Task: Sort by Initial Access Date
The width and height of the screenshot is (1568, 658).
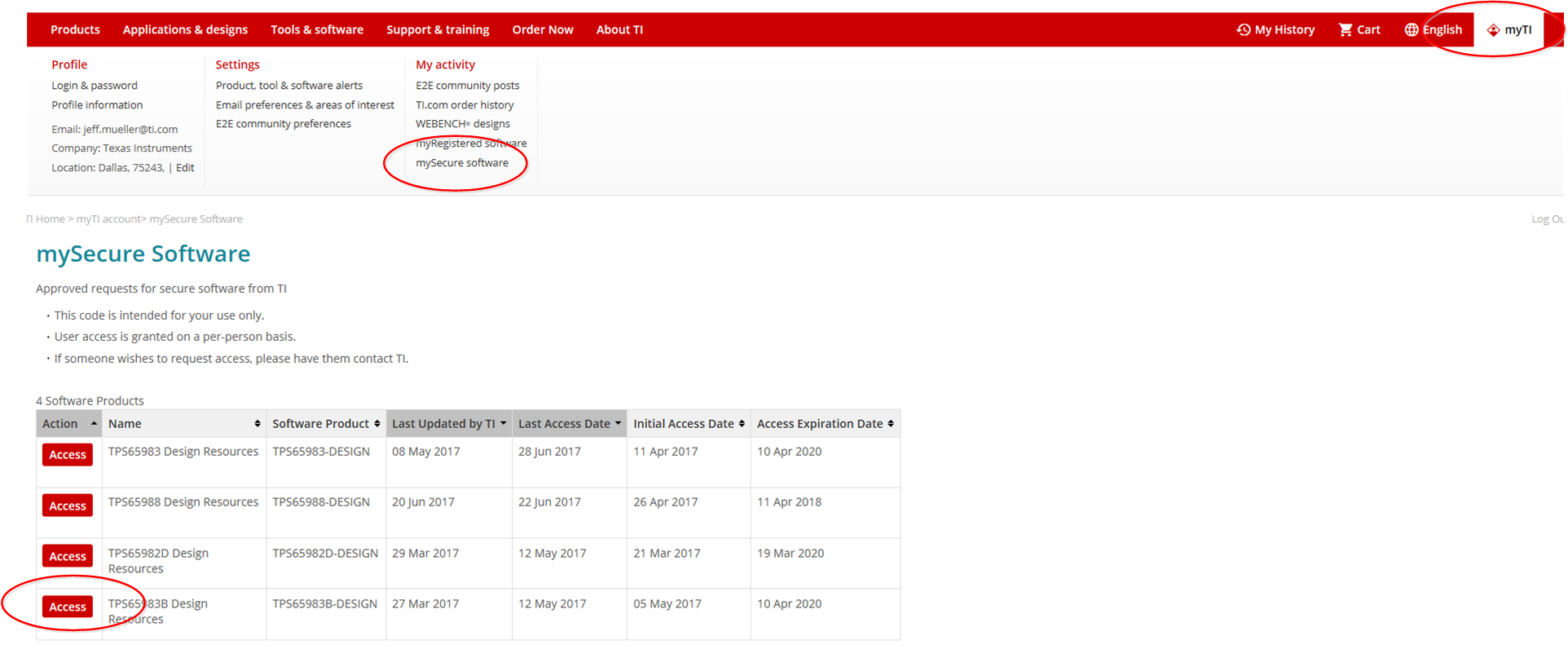Action: pyautogui.click(x=689, y=424)
